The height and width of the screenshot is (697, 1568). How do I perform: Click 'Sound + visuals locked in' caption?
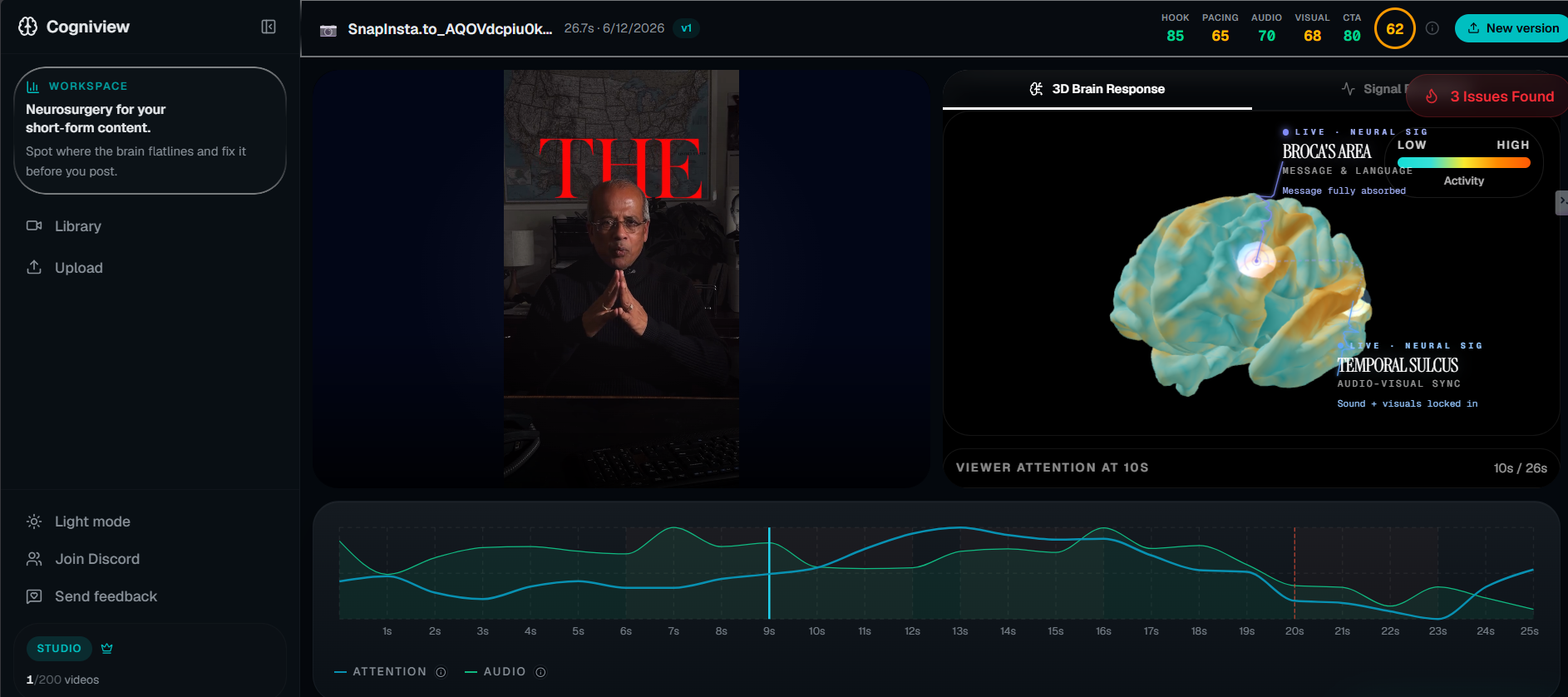(1407, 404)
